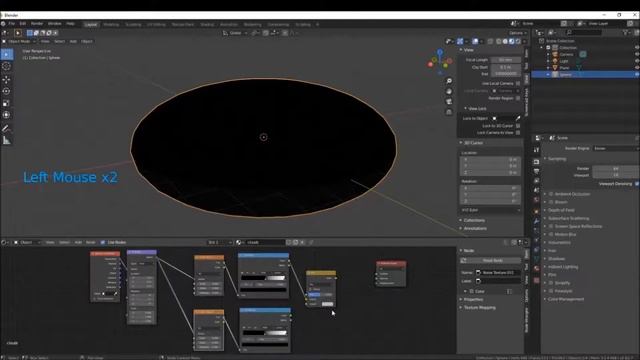Switch to the Shading workspace tab
This screenshot has width=640, height=360.
[x=207, y=24]
